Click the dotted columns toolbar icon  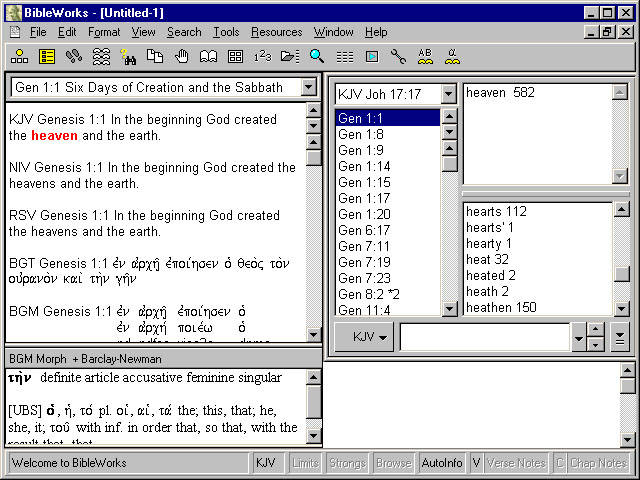pos(344,56)
